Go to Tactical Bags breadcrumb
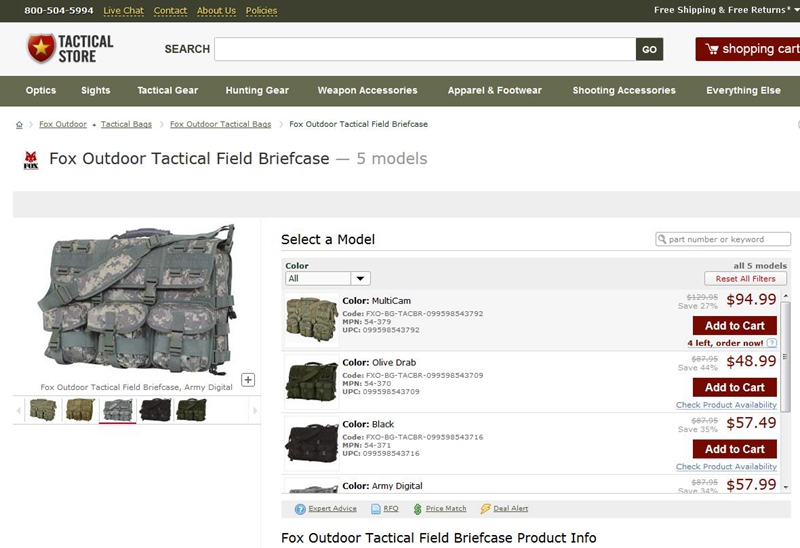800x548 pixels. pos(126,124)
